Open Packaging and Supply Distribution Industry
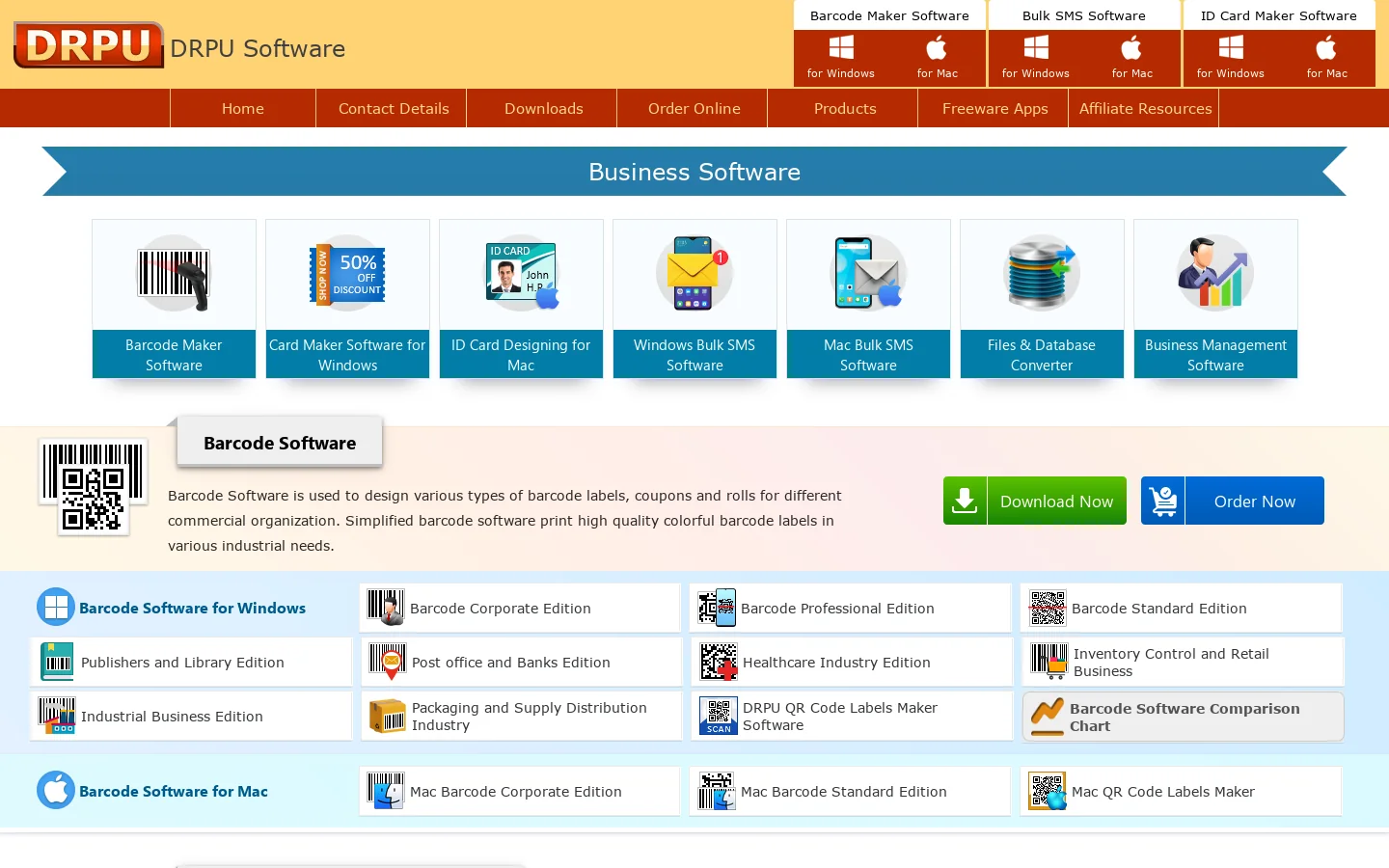 coord(522,717)
